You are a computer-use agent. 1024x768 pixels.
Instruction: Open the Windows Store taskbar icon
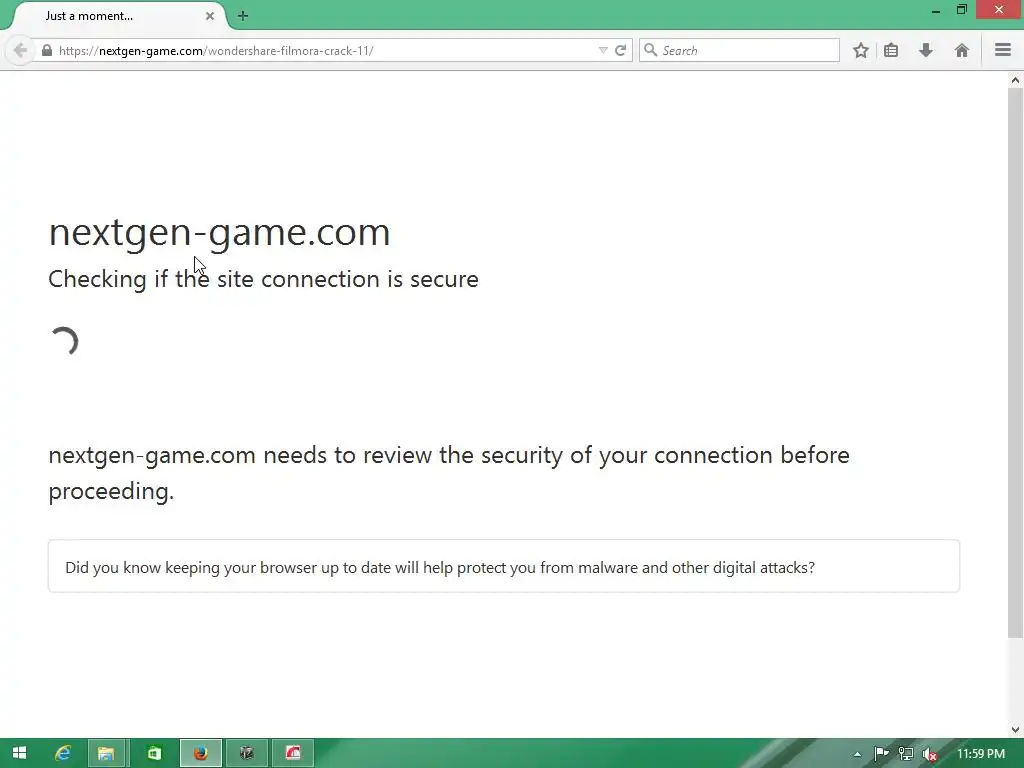tap(154, 753)
